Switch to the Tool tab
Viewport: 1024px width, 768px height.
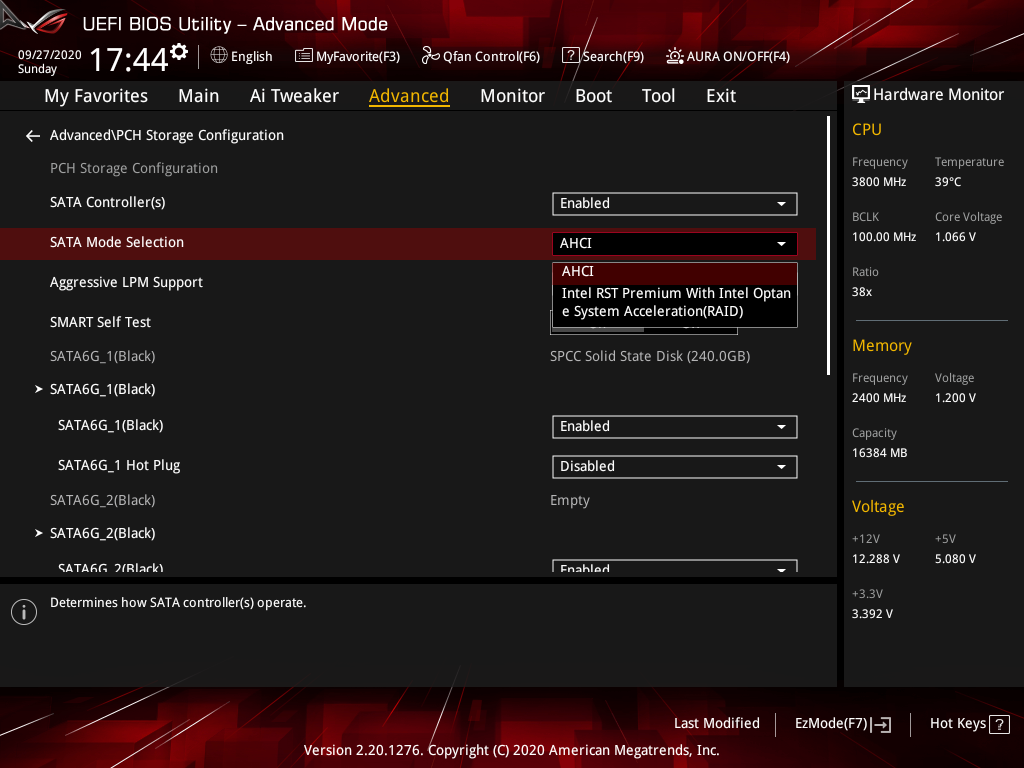pyautogui.click(x=658, y=96)
